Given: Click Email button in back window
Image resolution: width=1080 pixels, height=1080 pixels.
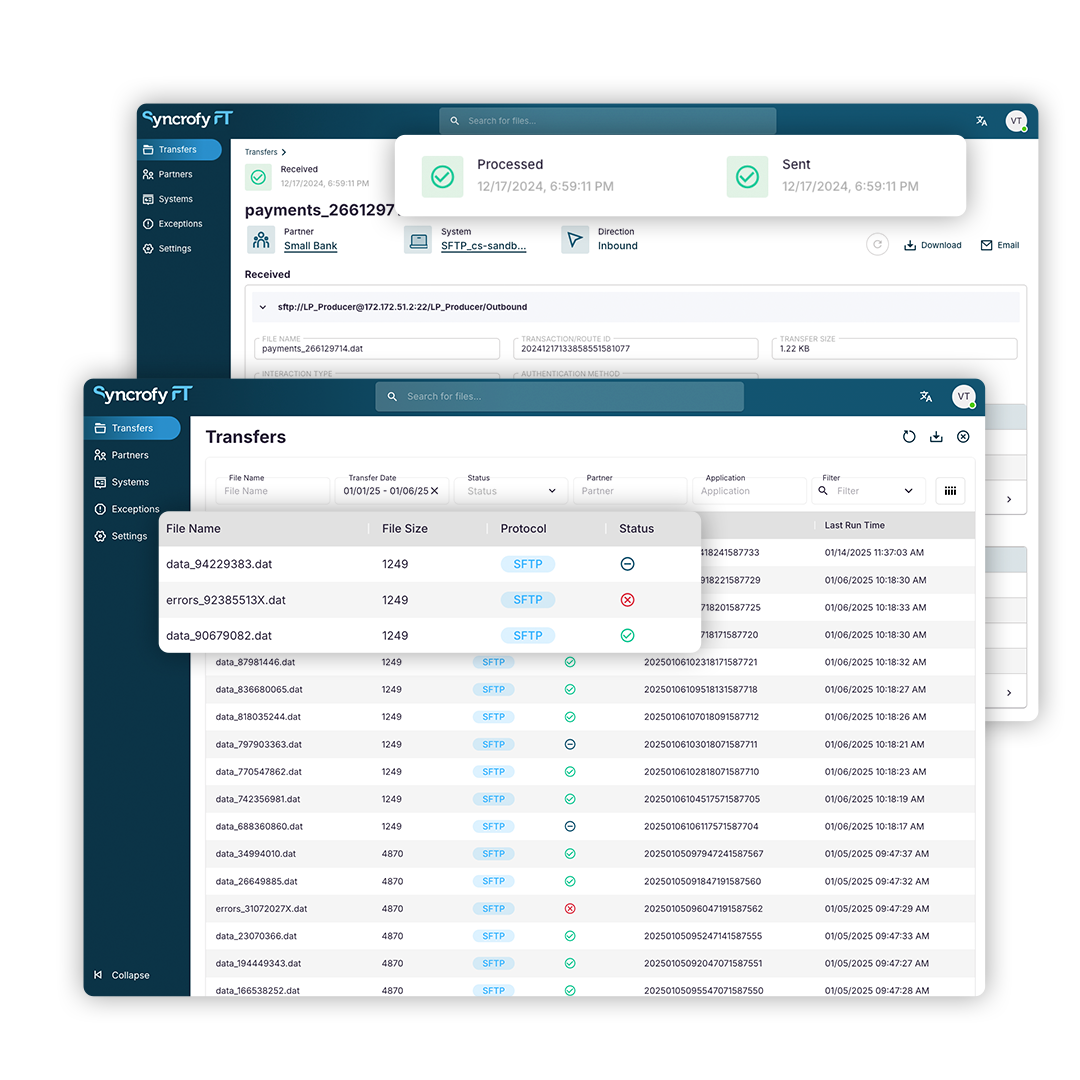Looking at the screenshot, I should 1000,245.
